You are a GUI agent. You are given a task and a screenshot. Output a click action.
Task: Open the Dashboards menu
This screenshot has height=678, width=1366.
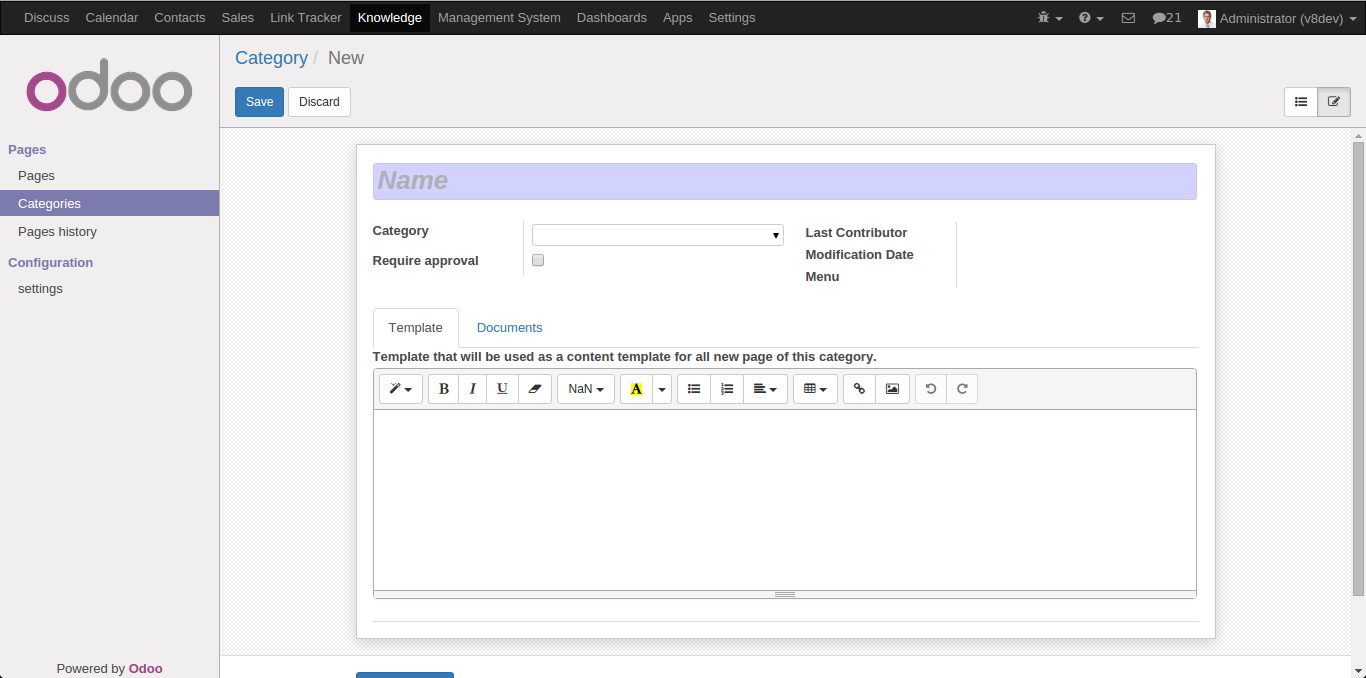(x=611, y=18)
